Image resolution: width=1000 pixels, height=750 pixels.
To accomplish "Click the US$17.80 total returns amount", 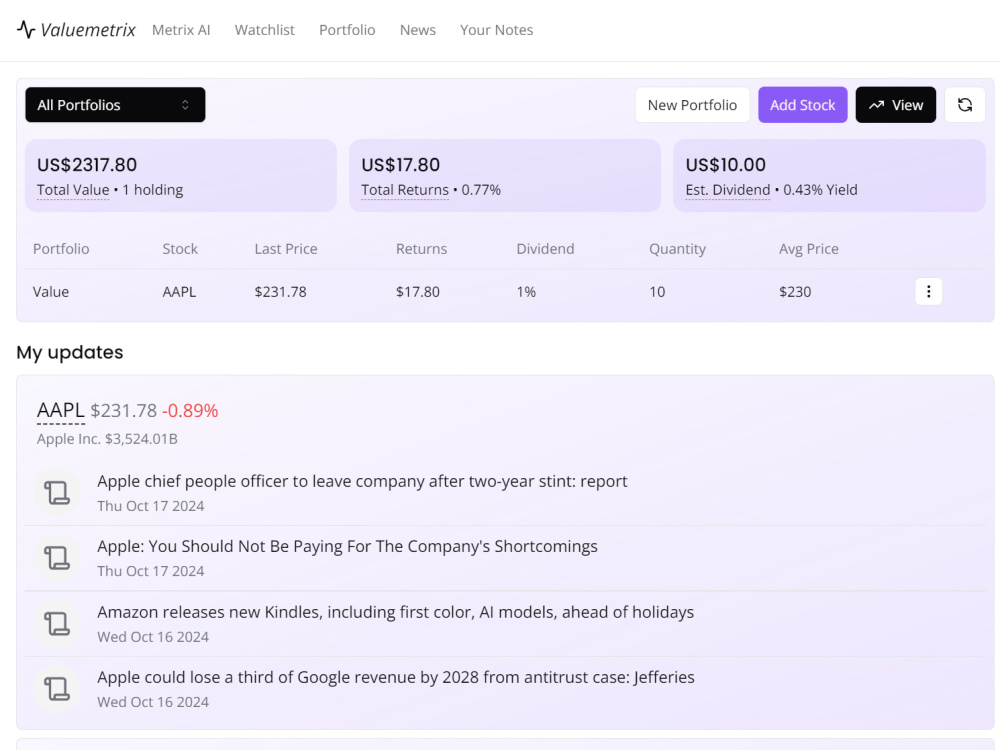I will [401, 165].
